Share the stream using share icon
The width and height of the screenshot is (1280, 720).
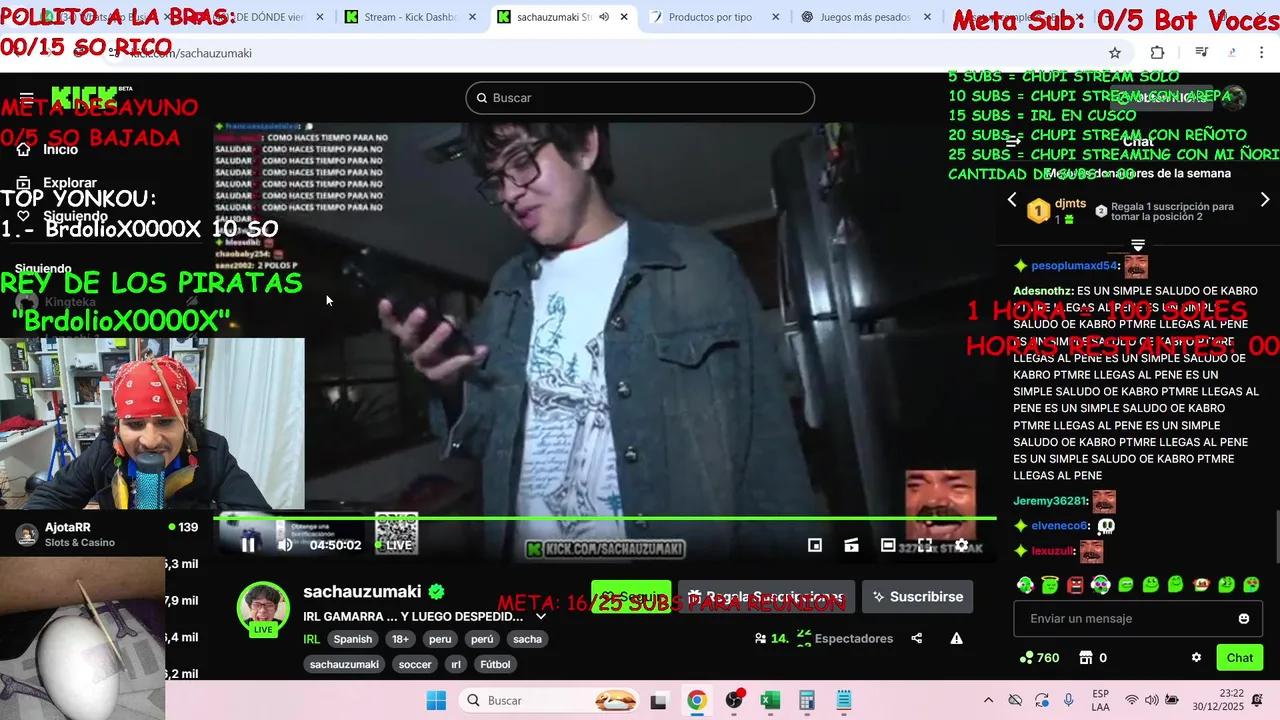click(x=916, y=638)
